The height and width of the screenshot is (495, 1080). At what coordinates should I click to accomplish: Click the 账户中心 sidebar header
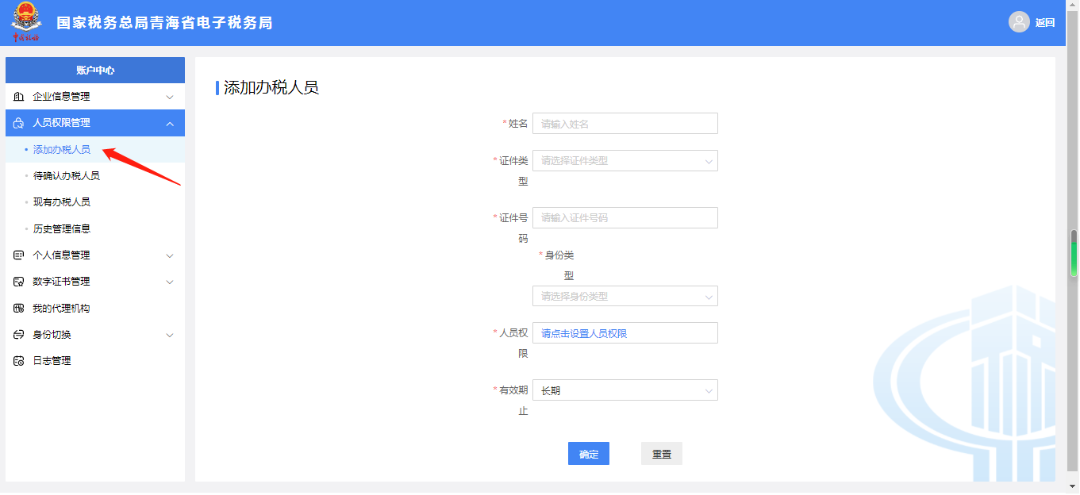[95, 70]
